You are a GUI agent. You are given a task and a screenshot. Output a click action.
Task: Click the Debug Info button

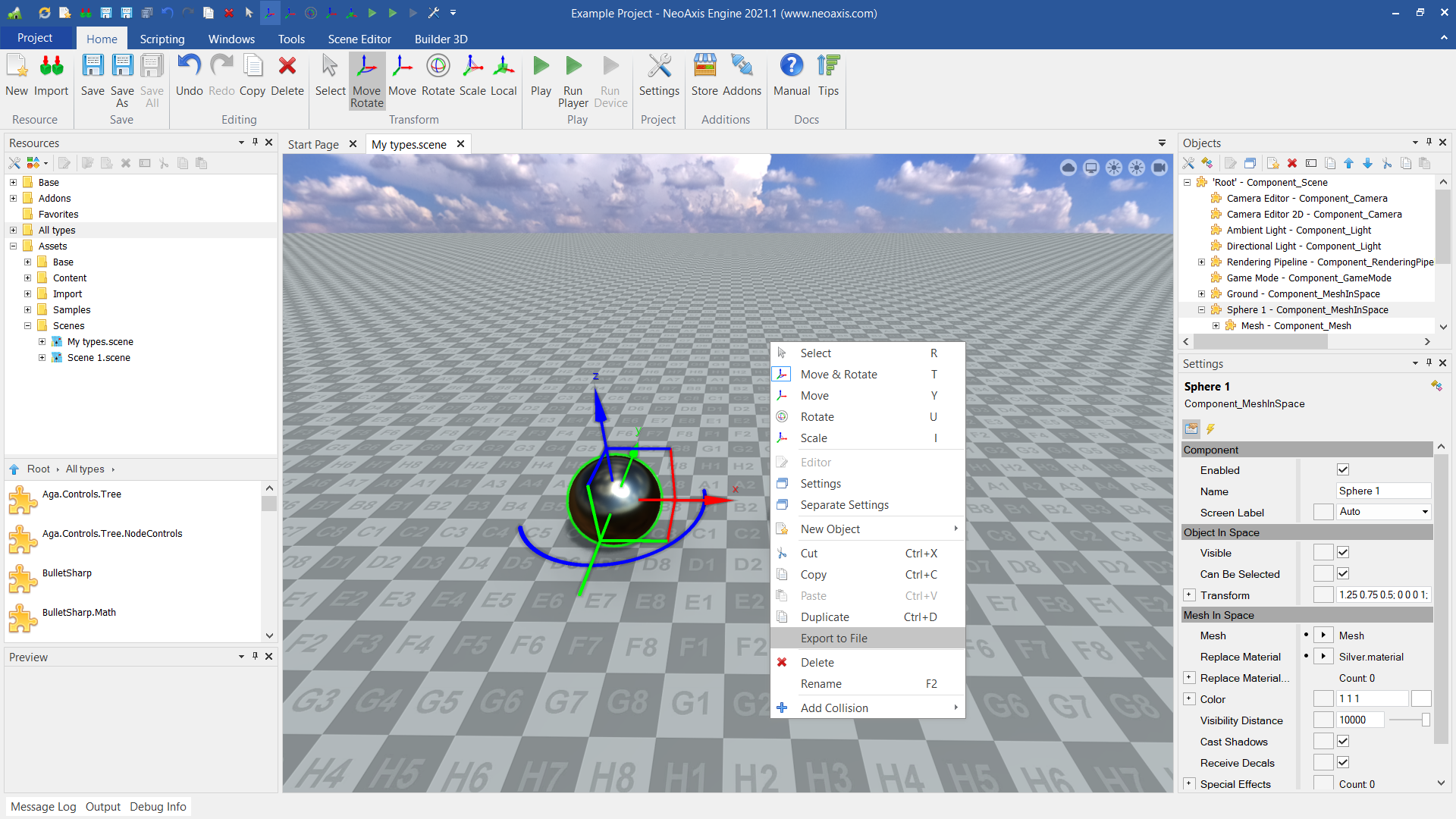coord(158,807)
